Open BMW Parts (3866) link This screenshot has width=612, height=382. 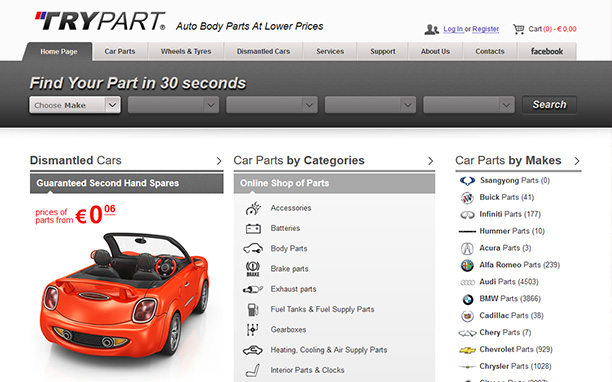510,299
